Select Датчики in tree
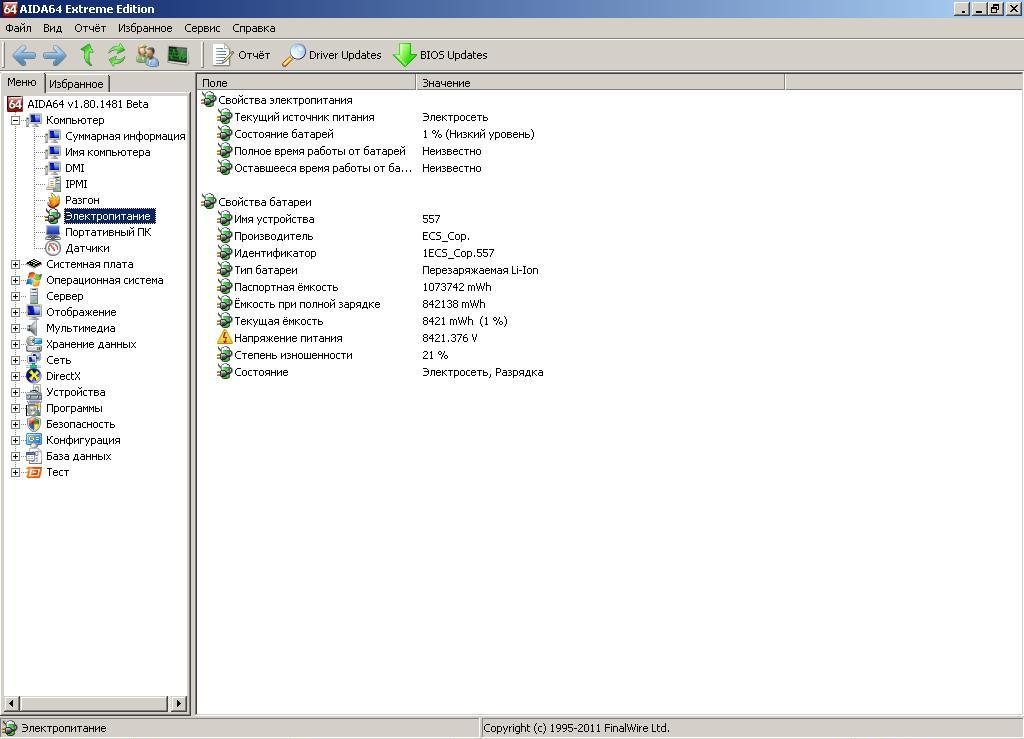Screen dimensions: 1024x739 pyautogui.click(x=87, y=248)
